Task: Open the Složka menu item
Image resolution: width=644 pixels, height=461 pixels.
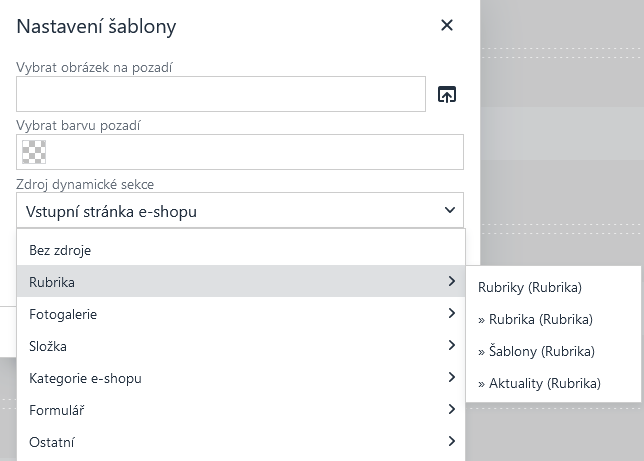Action: pyautogui.click(x=48, y=346)
